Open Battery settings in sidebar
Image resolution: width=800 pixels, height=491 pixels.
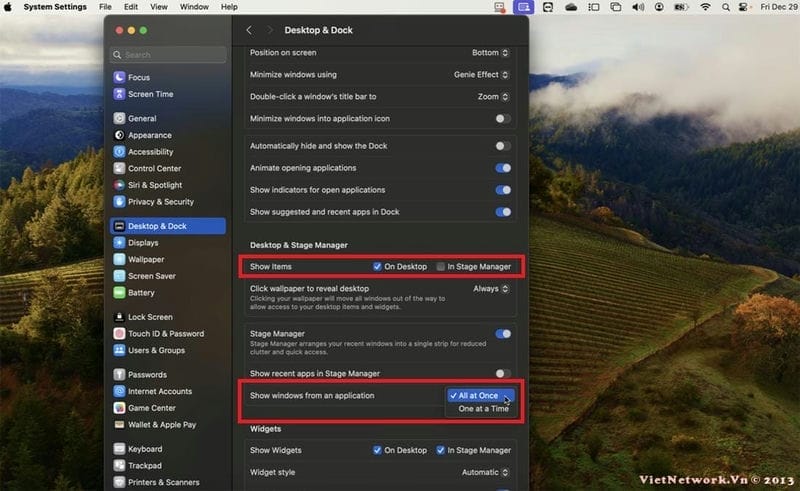(141, 293)
